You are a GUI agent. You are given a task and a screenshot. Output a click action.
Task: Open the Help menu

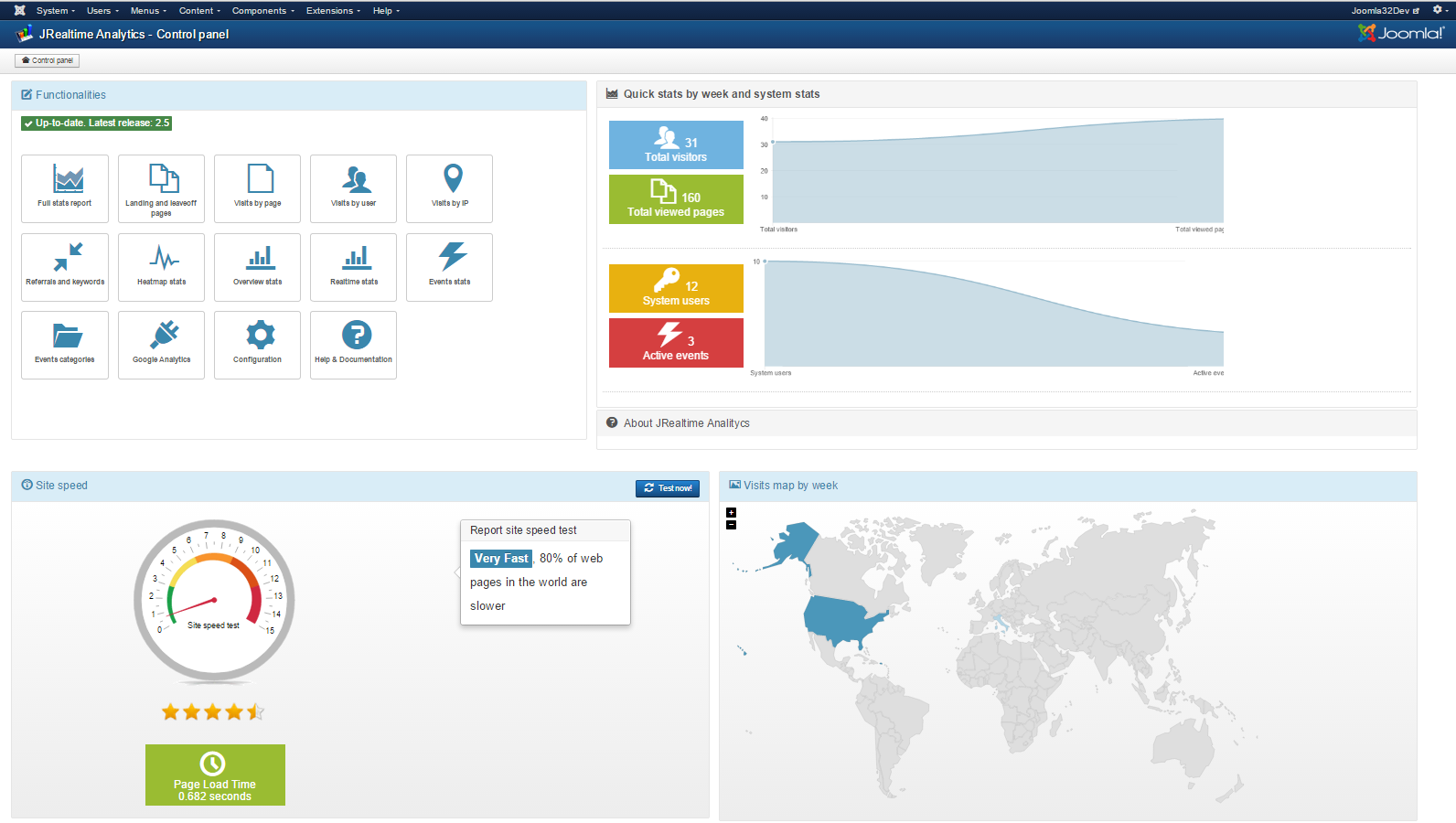(x=386, y=11)
